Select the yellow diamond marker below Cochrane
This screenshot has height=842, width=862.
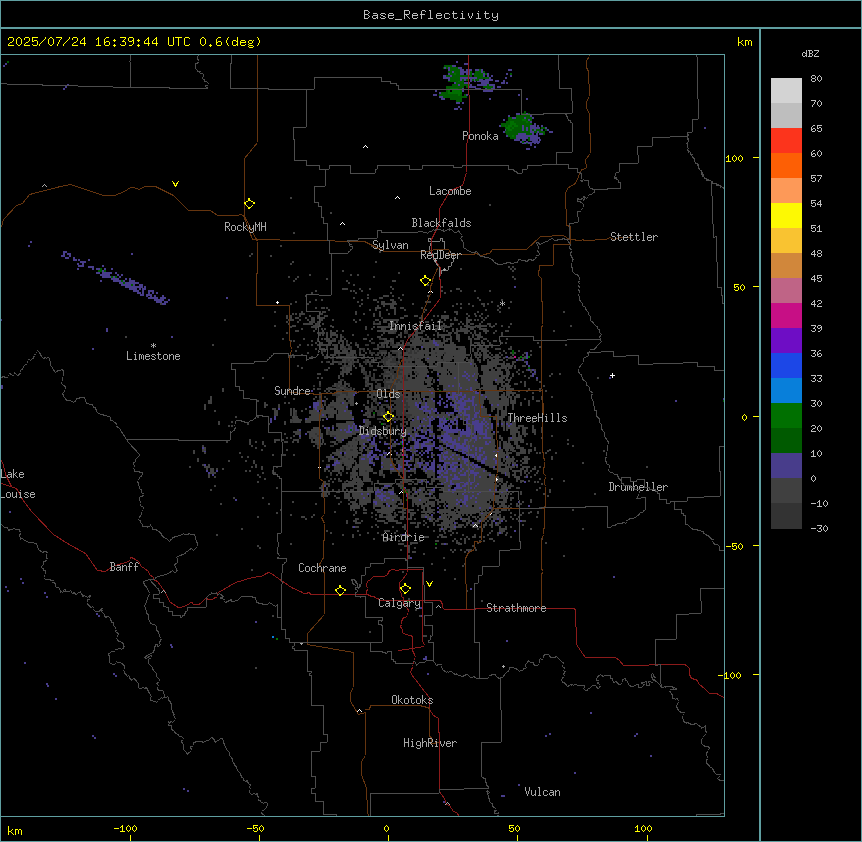340,590
